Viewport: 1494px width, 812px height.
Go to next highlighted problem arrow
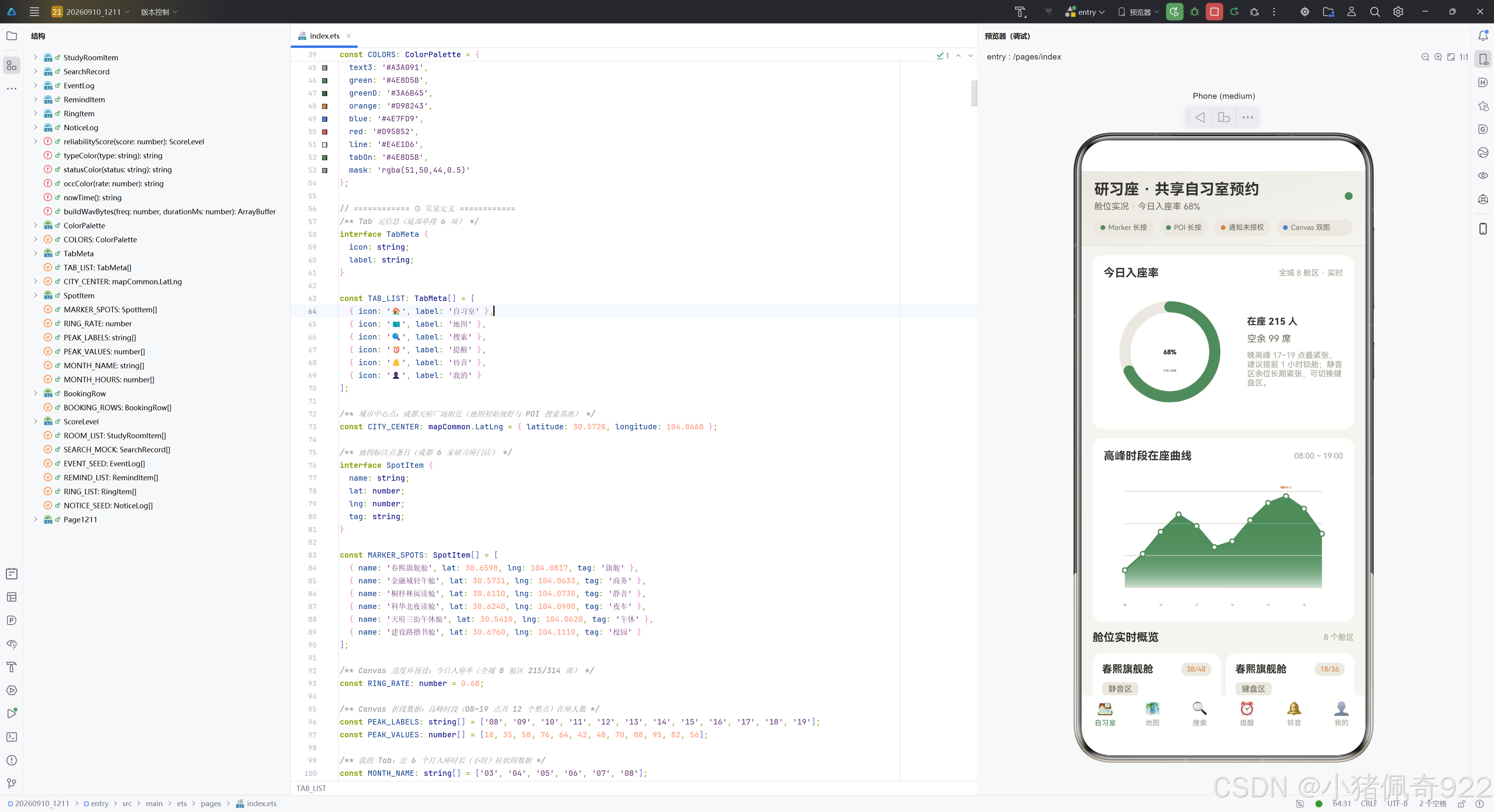click(x=970, y=56)
